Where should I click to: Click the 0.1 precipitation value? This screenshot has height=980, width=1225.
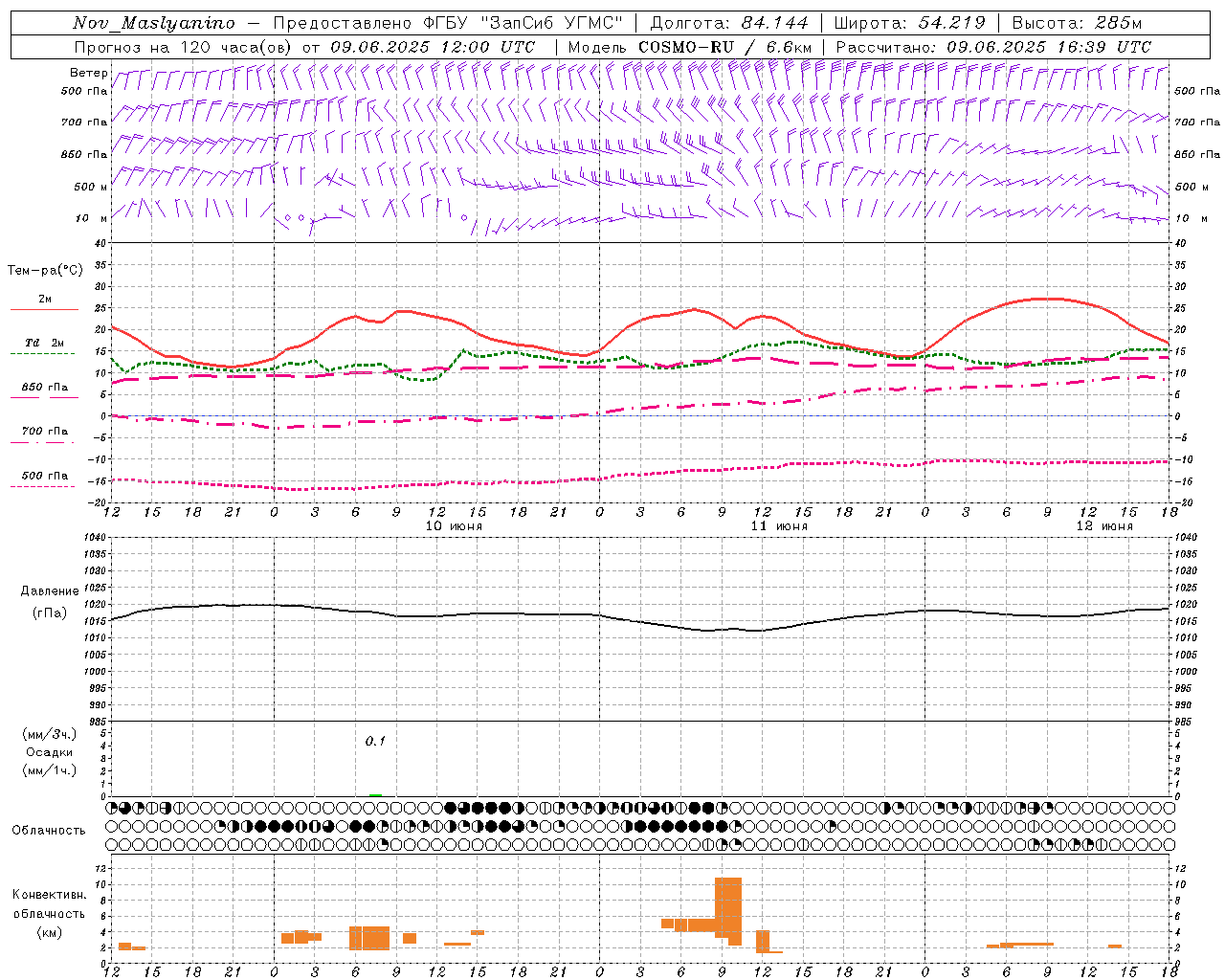375,741
